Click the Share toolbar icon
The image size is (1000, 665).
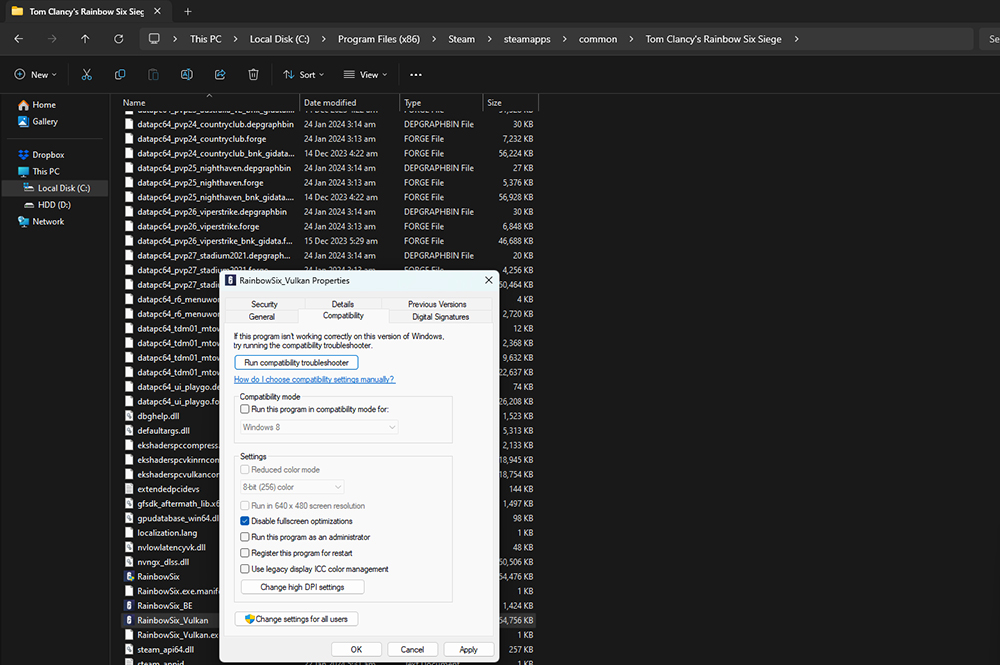pos(220,75)
